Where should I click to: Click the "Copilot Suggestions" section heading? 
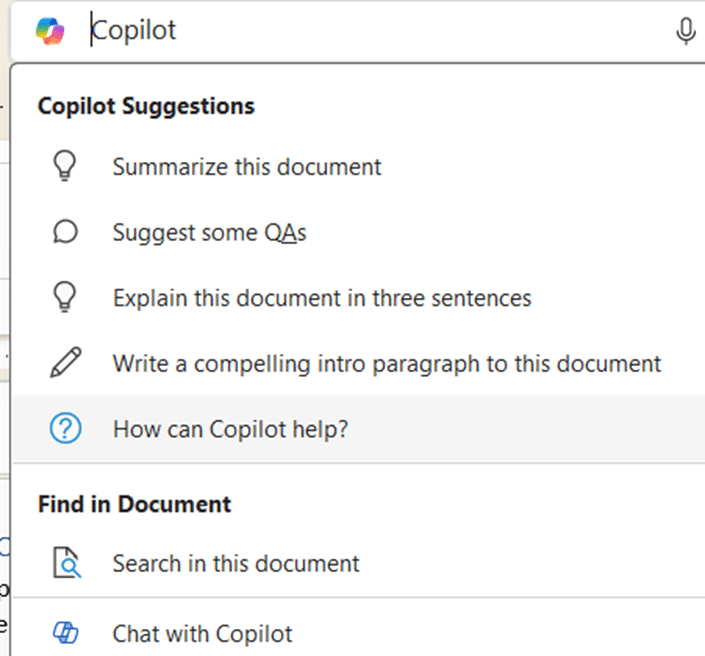(x=146, y=106)
